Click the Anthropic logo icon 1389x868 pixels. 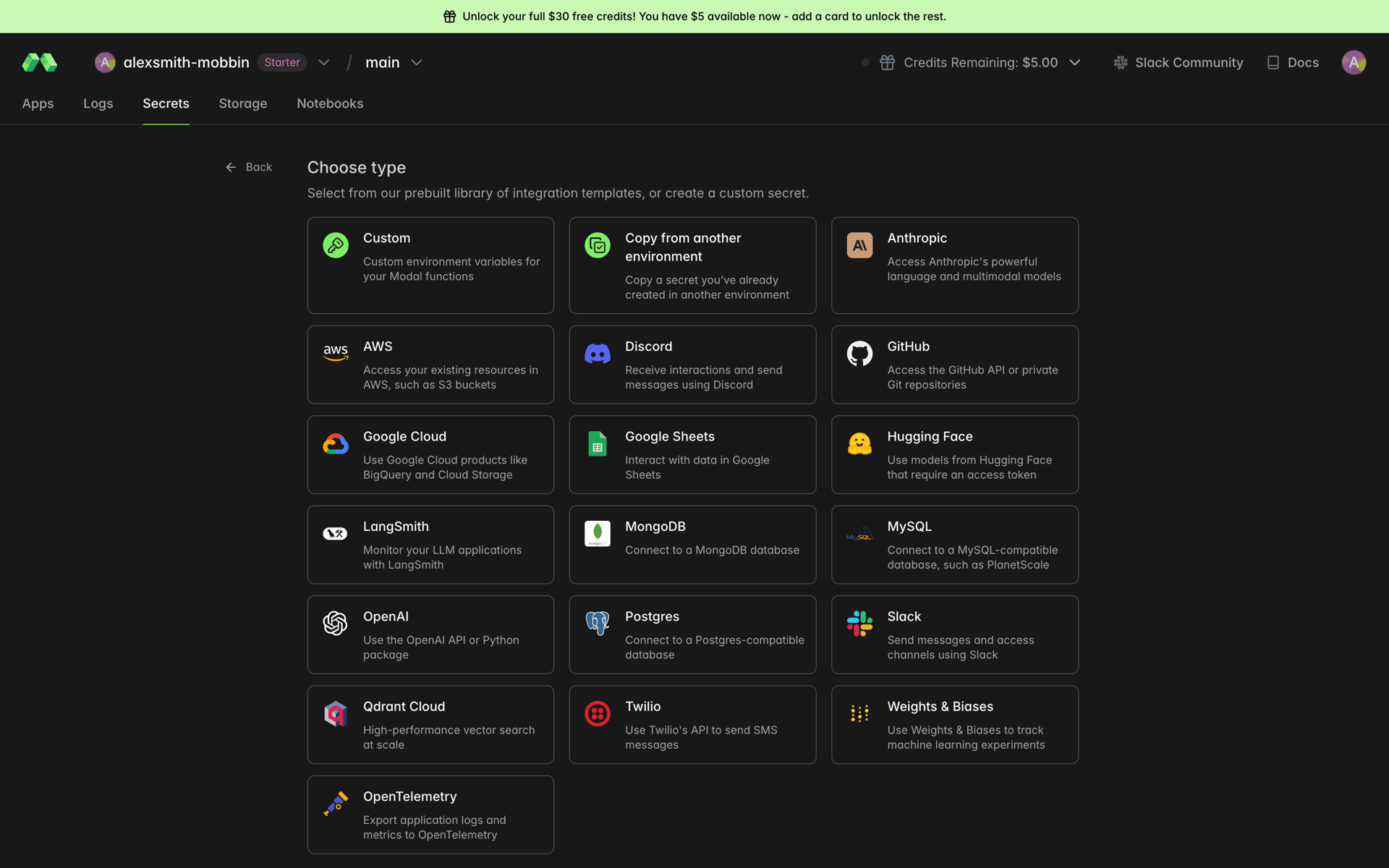[859, 246]
